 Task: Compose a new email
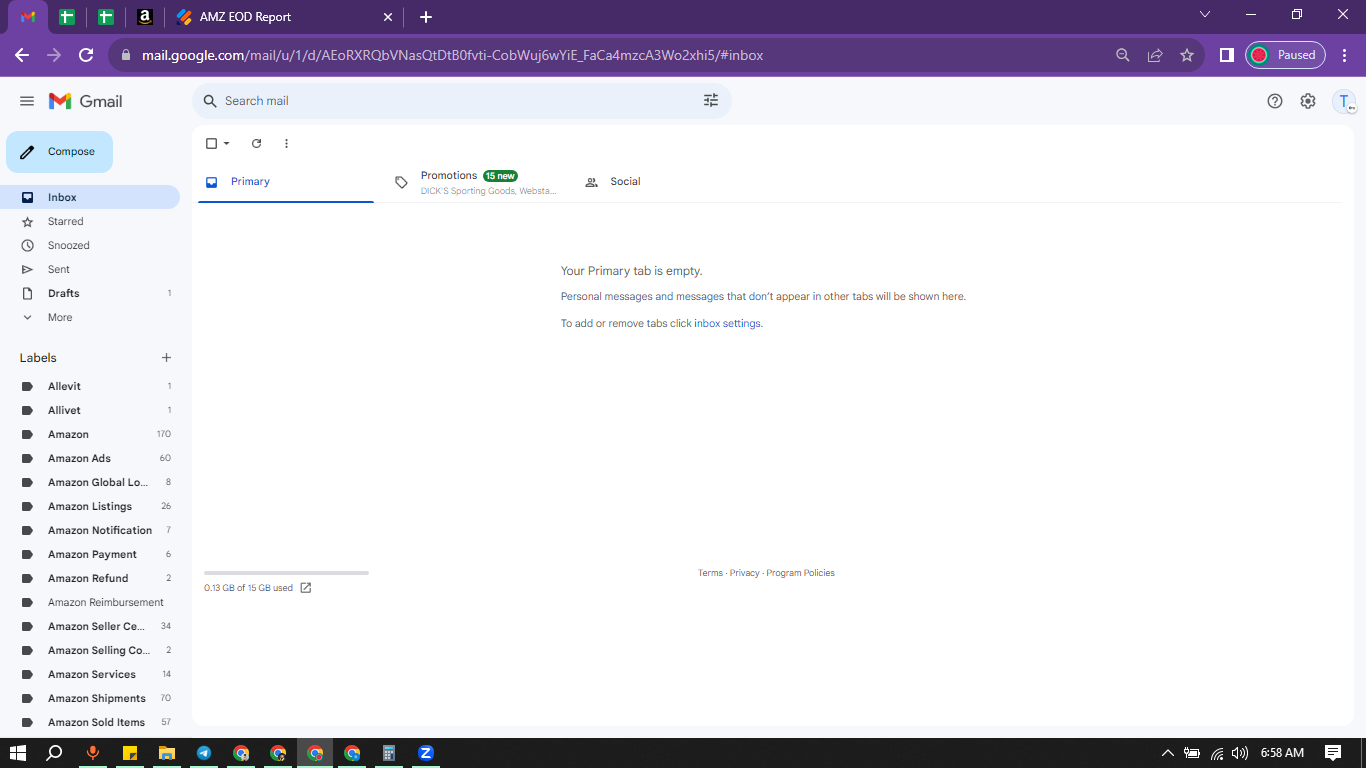pyautogui.click(x=60, y=152)
